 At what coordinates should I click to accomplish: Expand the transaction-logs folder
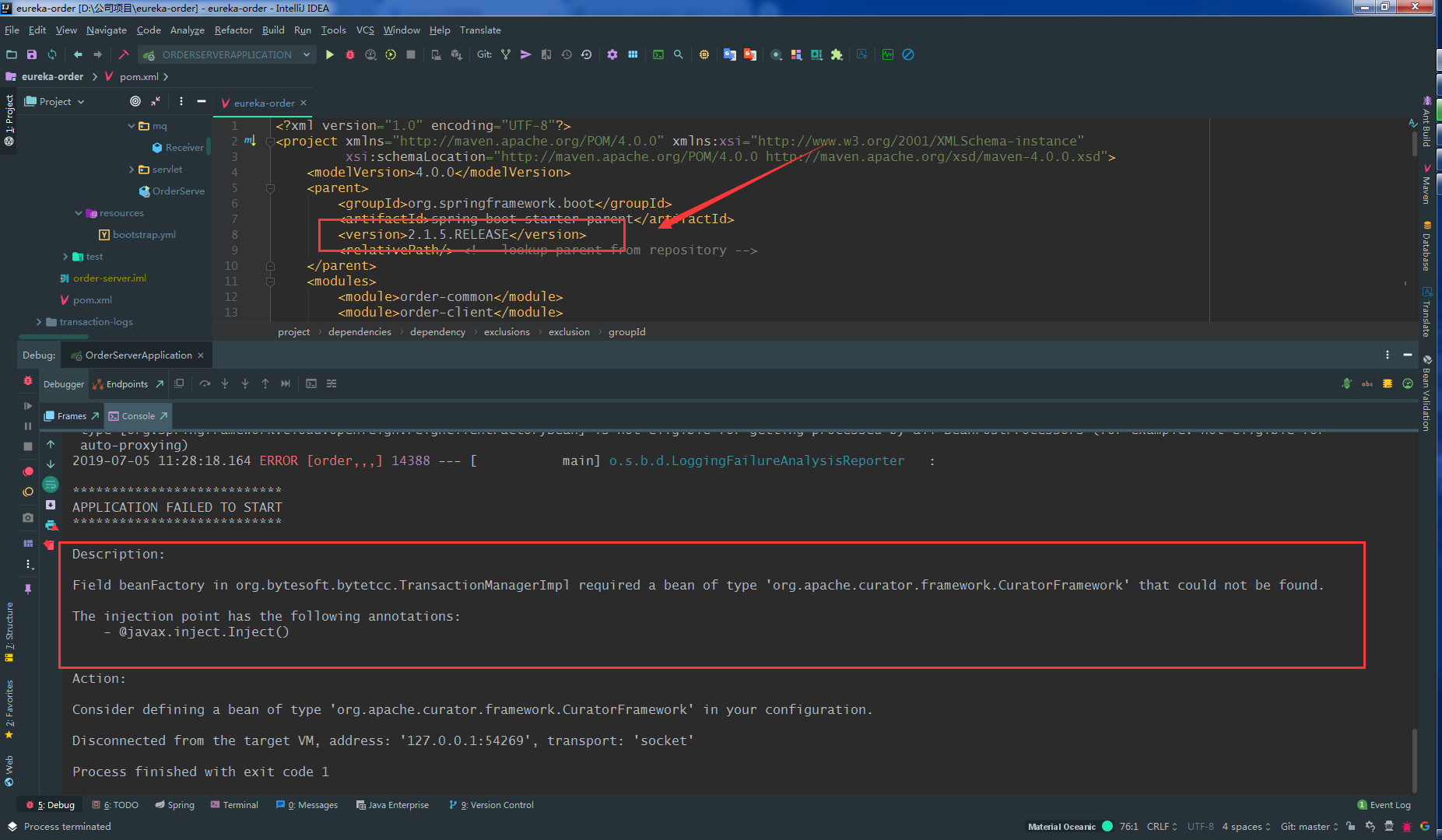coord(39,322)
